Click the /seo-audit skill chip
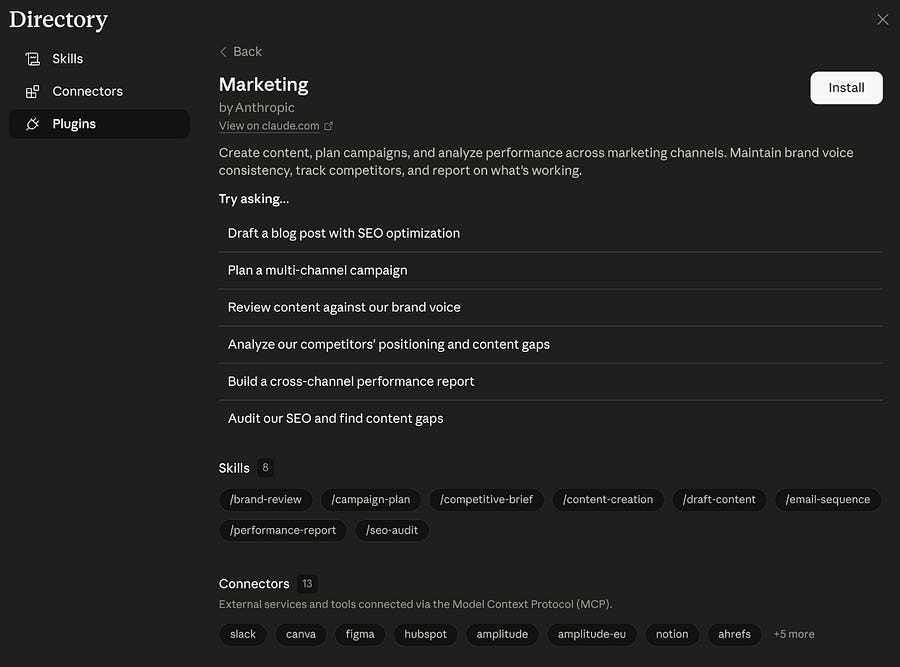 pyautogui.click(x=392, y=530)
